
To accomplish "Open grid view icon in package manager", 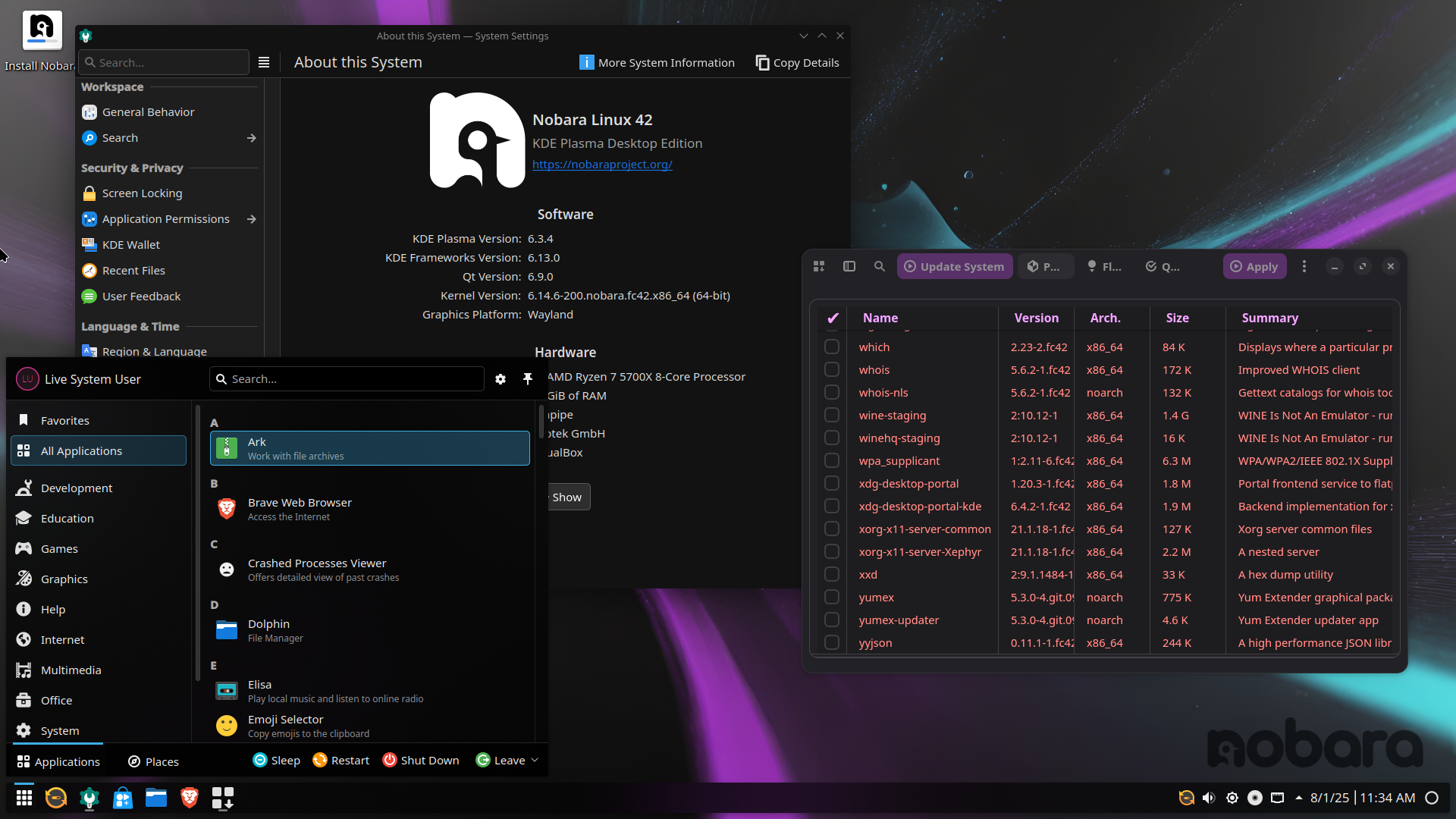I will (819, 266).
